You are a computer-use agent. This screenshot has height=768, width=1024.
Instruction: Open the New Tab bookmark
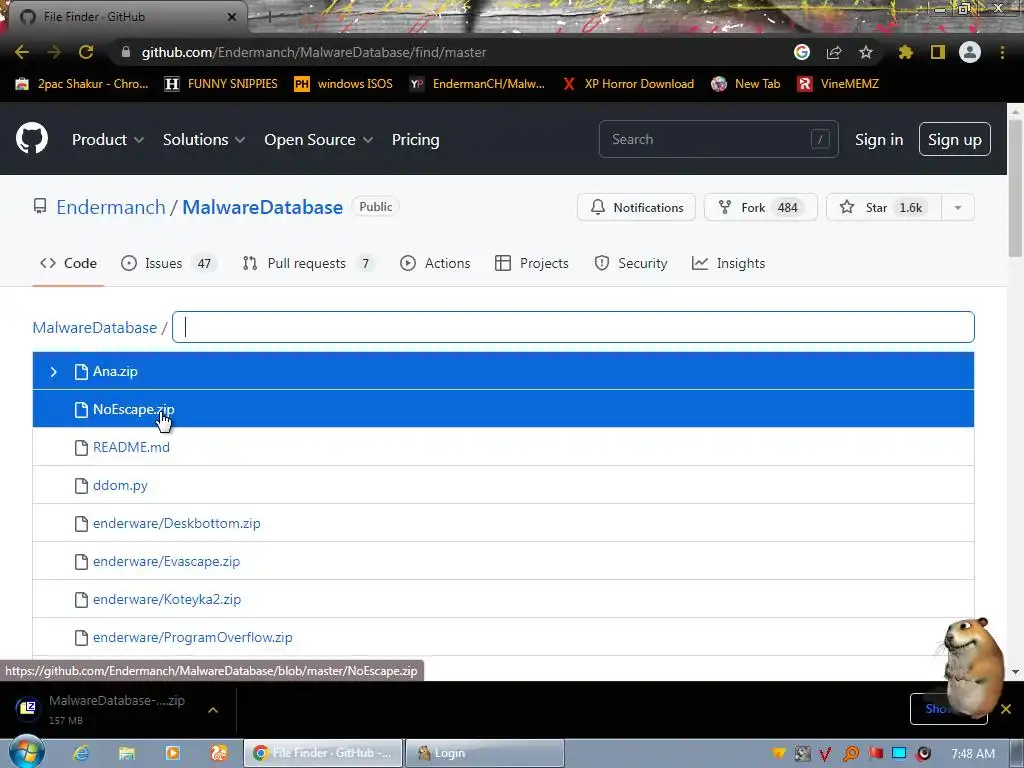pos(746,84)
